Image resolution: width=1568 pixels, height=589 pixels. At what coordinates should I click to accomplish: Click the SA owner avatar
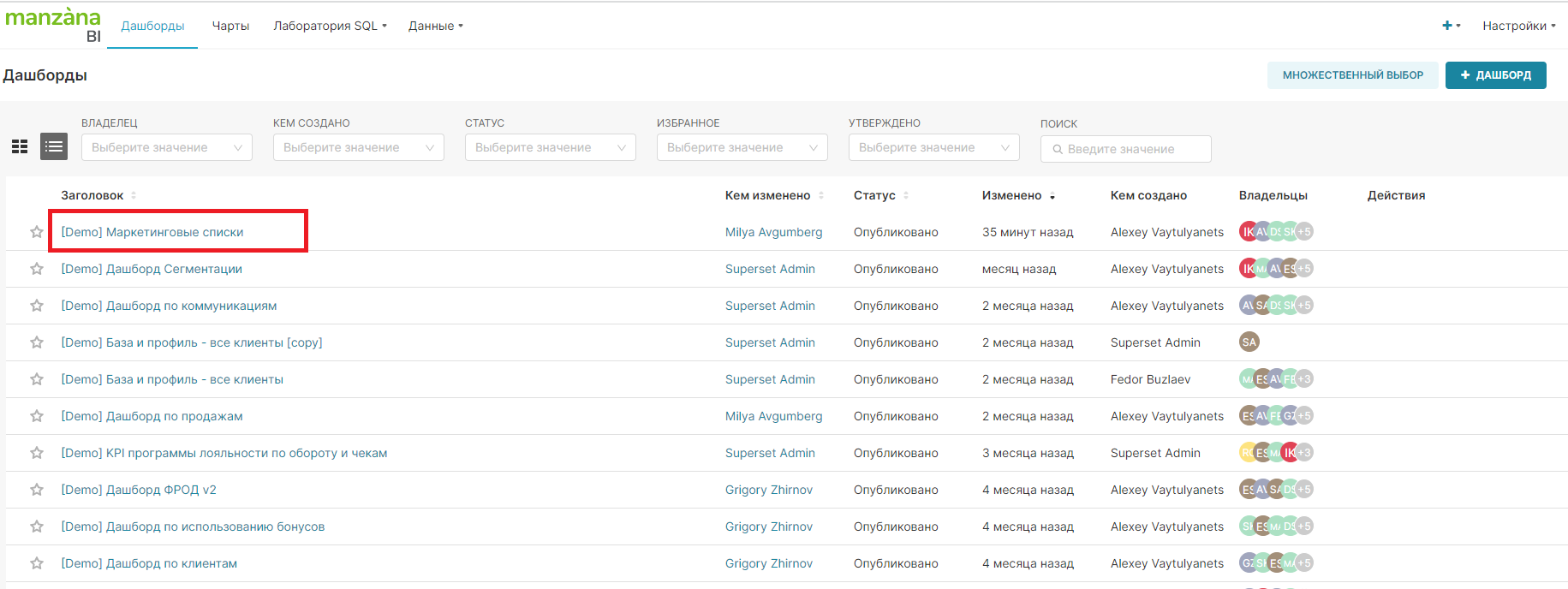[x=1249, y=342]
